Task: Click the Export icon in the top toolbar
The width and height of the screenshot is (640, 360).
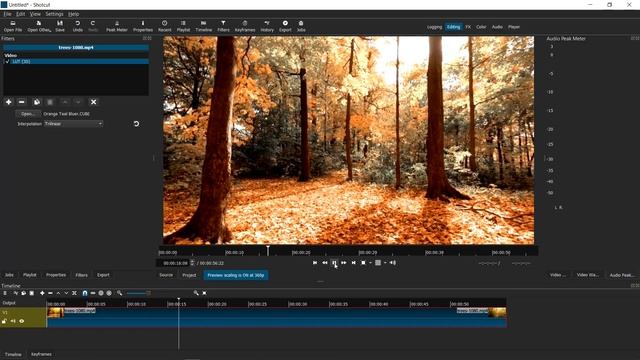Action: pos(285,26)
